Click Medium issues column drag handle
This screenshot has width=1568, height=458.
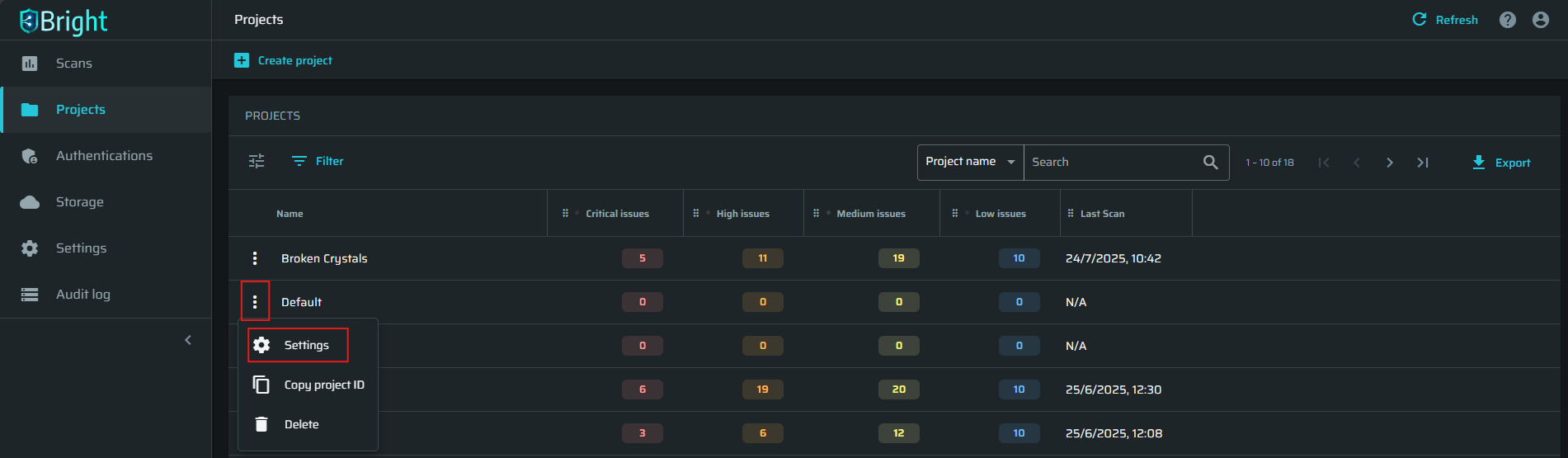817,213
